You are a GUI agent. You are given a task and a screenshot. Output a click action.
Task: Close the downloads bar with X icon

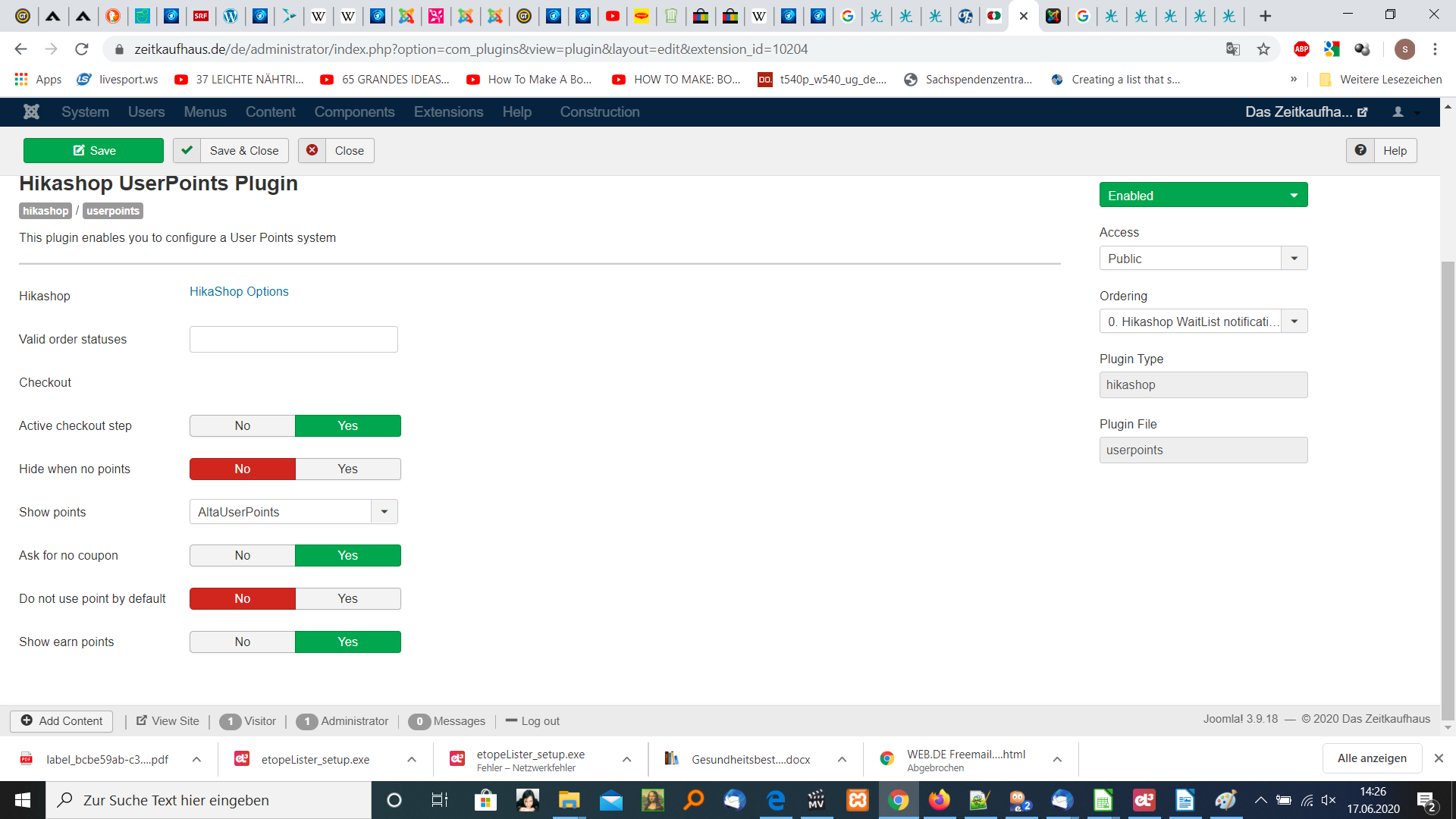pyautogui.click(x=1439, y=758)
